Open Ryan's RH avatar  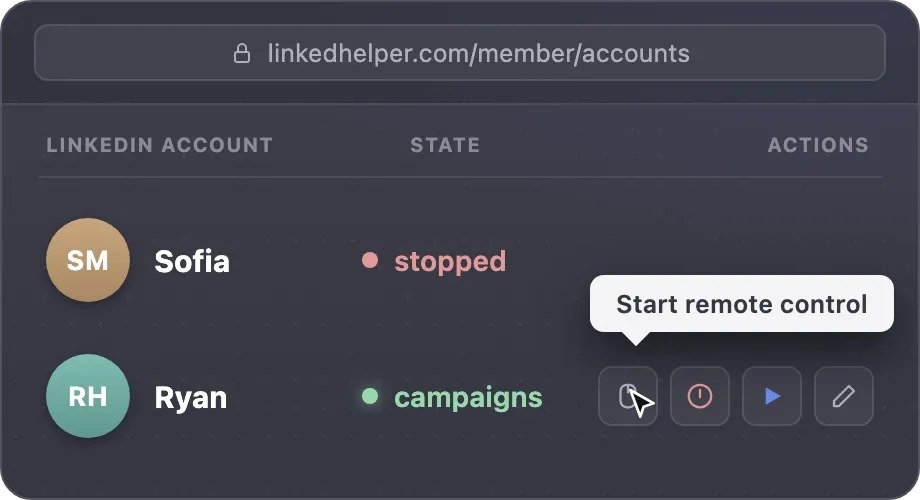click(x=88, y=396)
